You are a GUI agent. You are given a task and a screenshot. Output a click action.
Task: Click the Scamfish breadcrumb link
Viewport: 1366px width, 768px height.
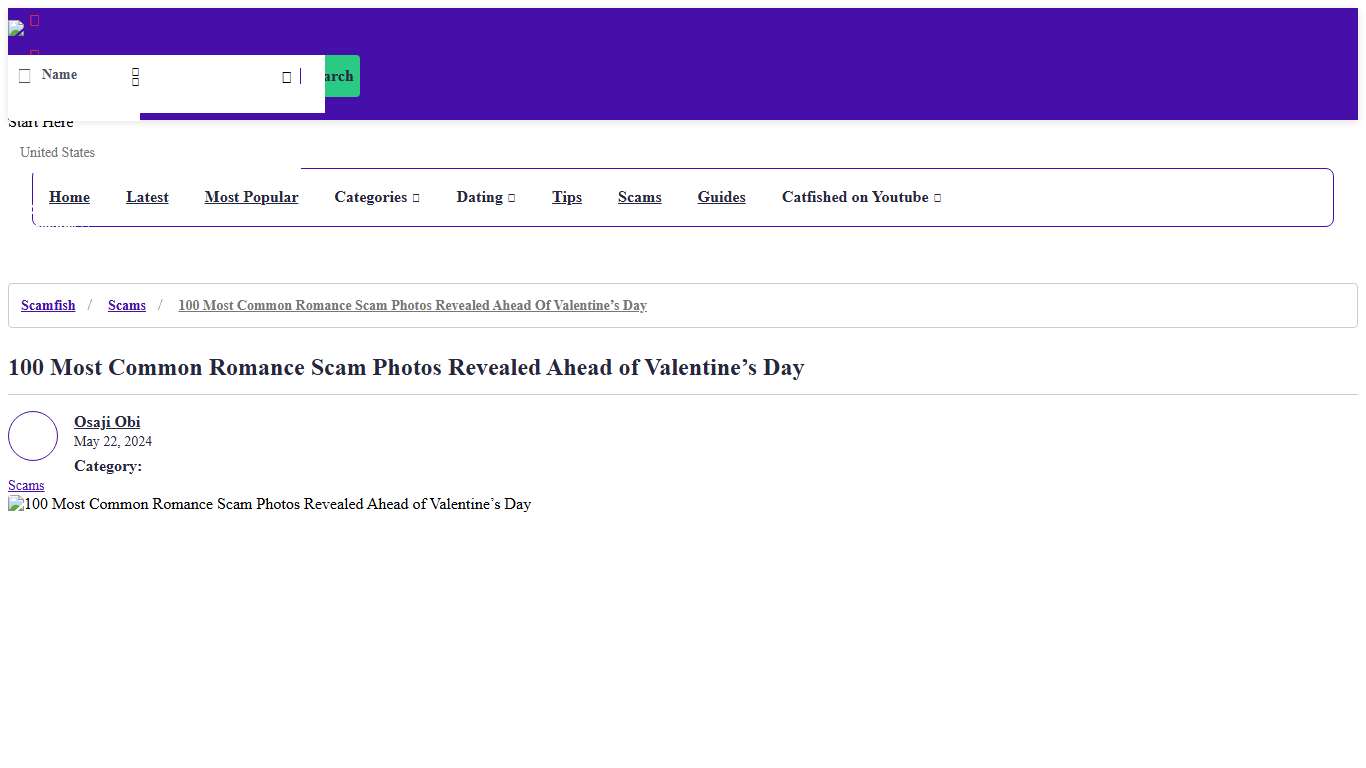48,305
